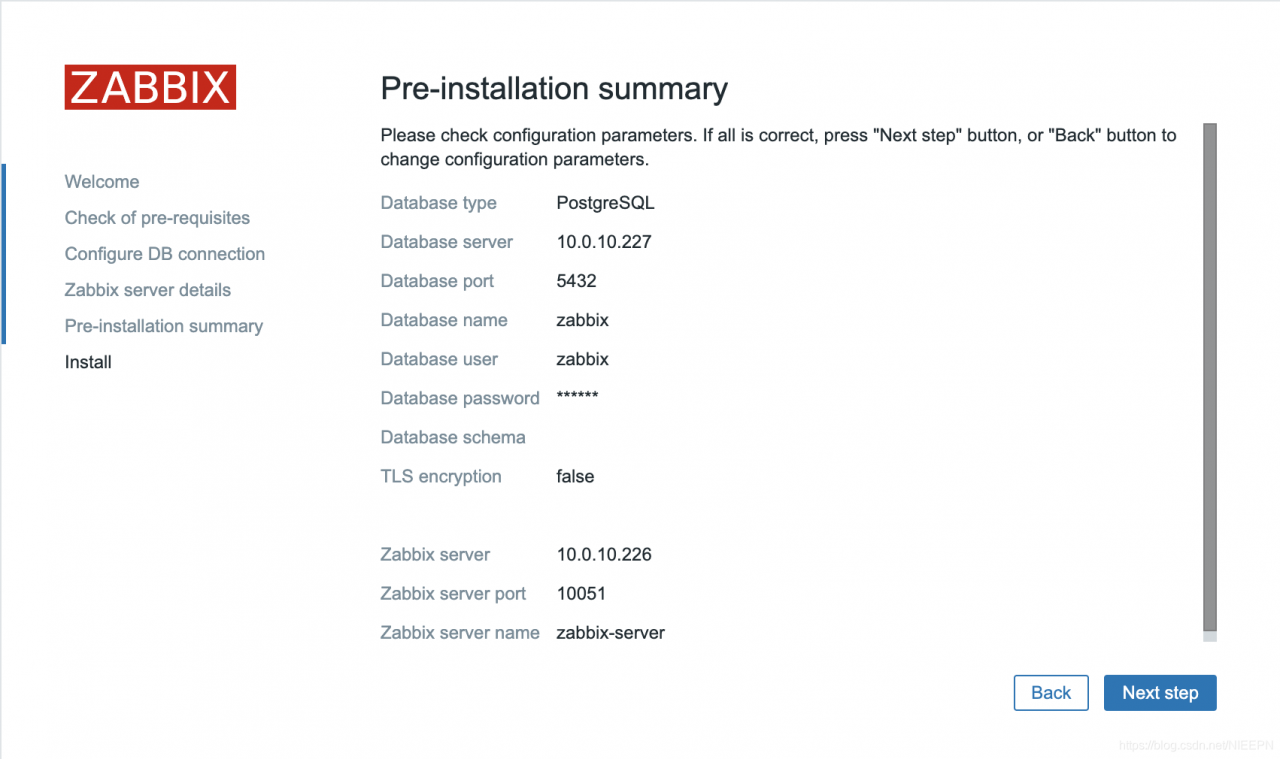This screenshot has height=759, width=1280.
Task: Click the Zabbix server port 10051
Action: tap(581, 593)
